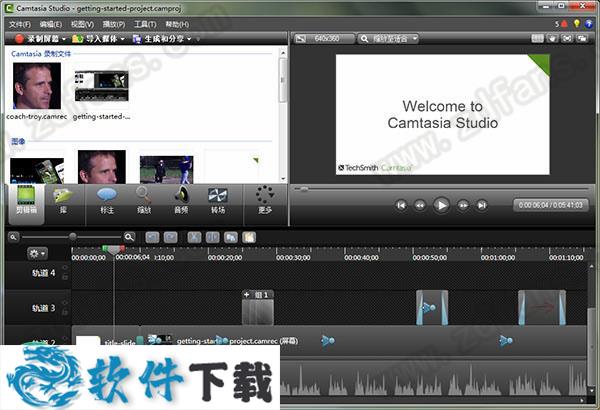This screenshot has width=600, height=410.
Task: Detach the preview window
Action: click(x=582, y=39)
